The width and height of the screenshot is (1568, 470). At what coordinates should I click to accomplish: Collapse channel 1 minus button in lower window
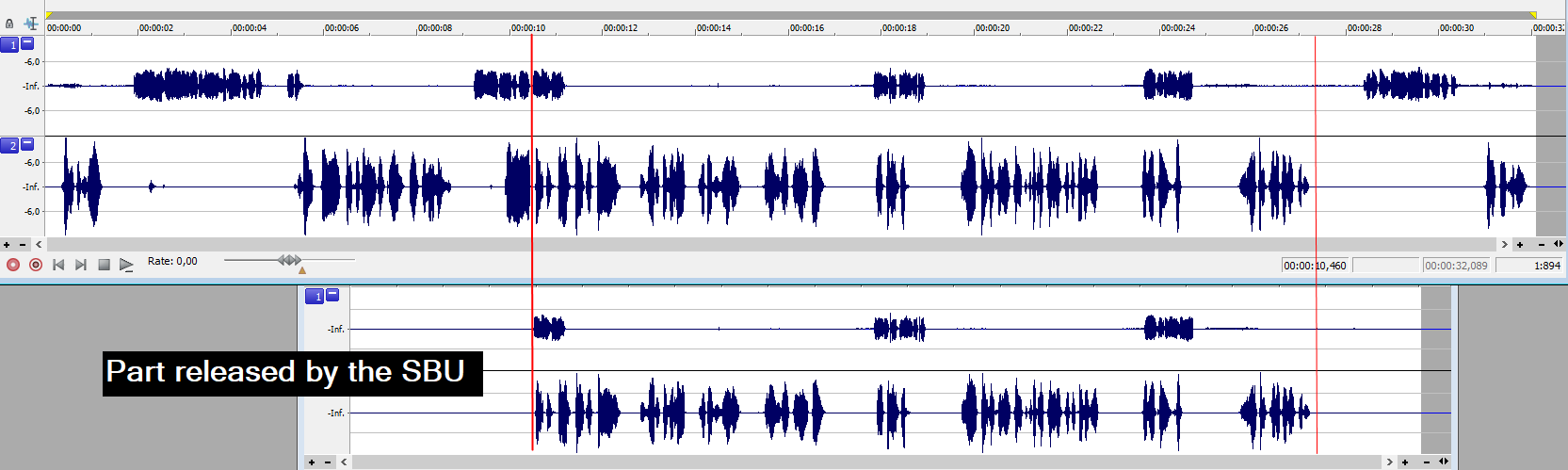point(332,295)
